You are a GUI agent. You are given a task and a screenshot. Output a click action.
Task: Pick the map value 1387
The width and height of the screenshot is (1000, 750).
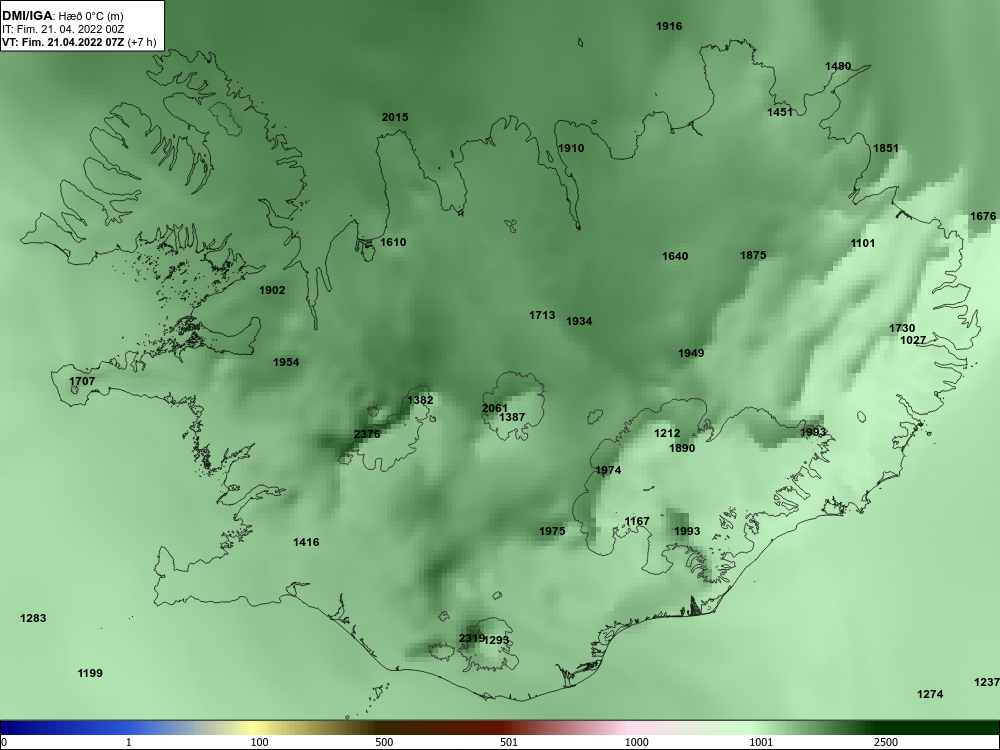point(512,417)
